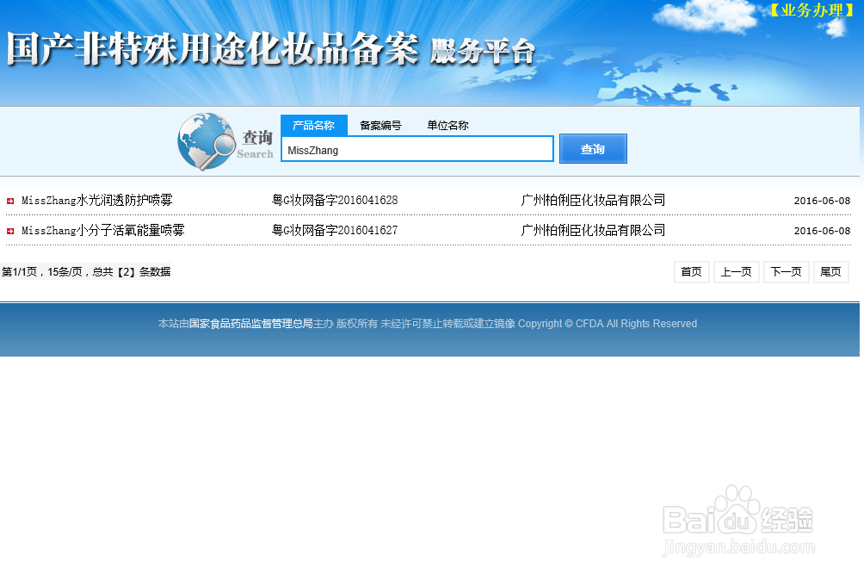Open the 业务办理 link at top right

tap(812, 10)
